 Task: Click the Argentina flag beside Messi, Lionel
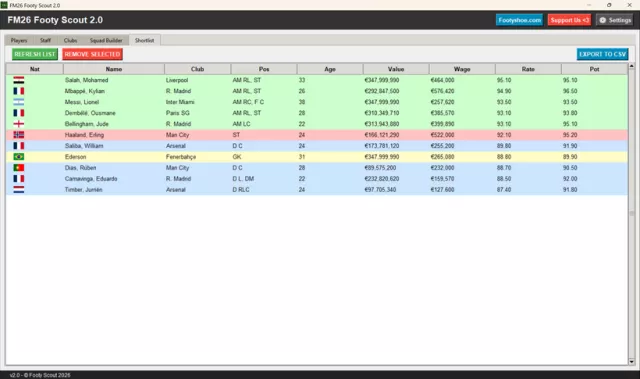(19, 102)
